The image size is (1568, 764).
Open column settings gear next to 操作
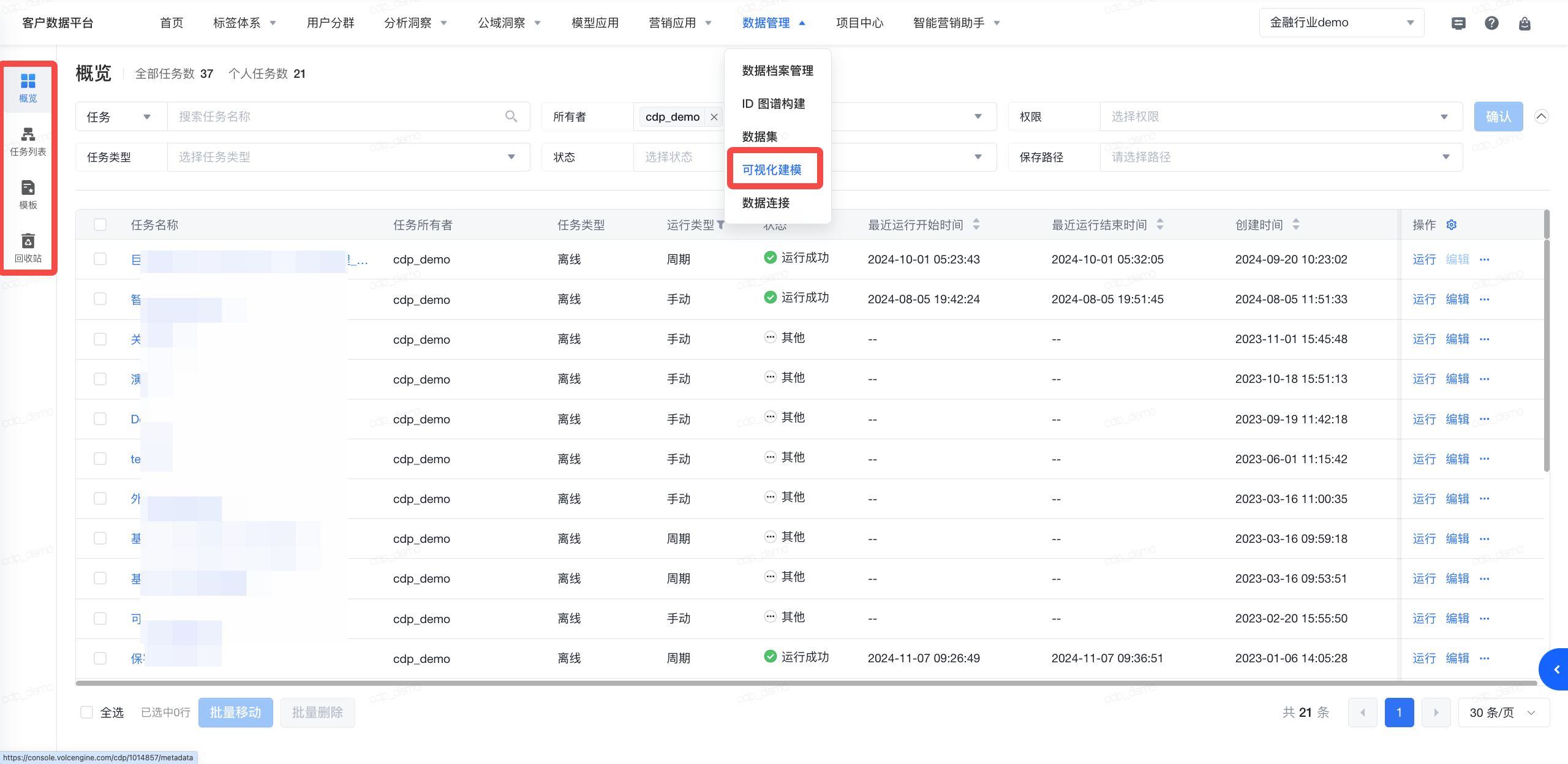point(1452,225)
